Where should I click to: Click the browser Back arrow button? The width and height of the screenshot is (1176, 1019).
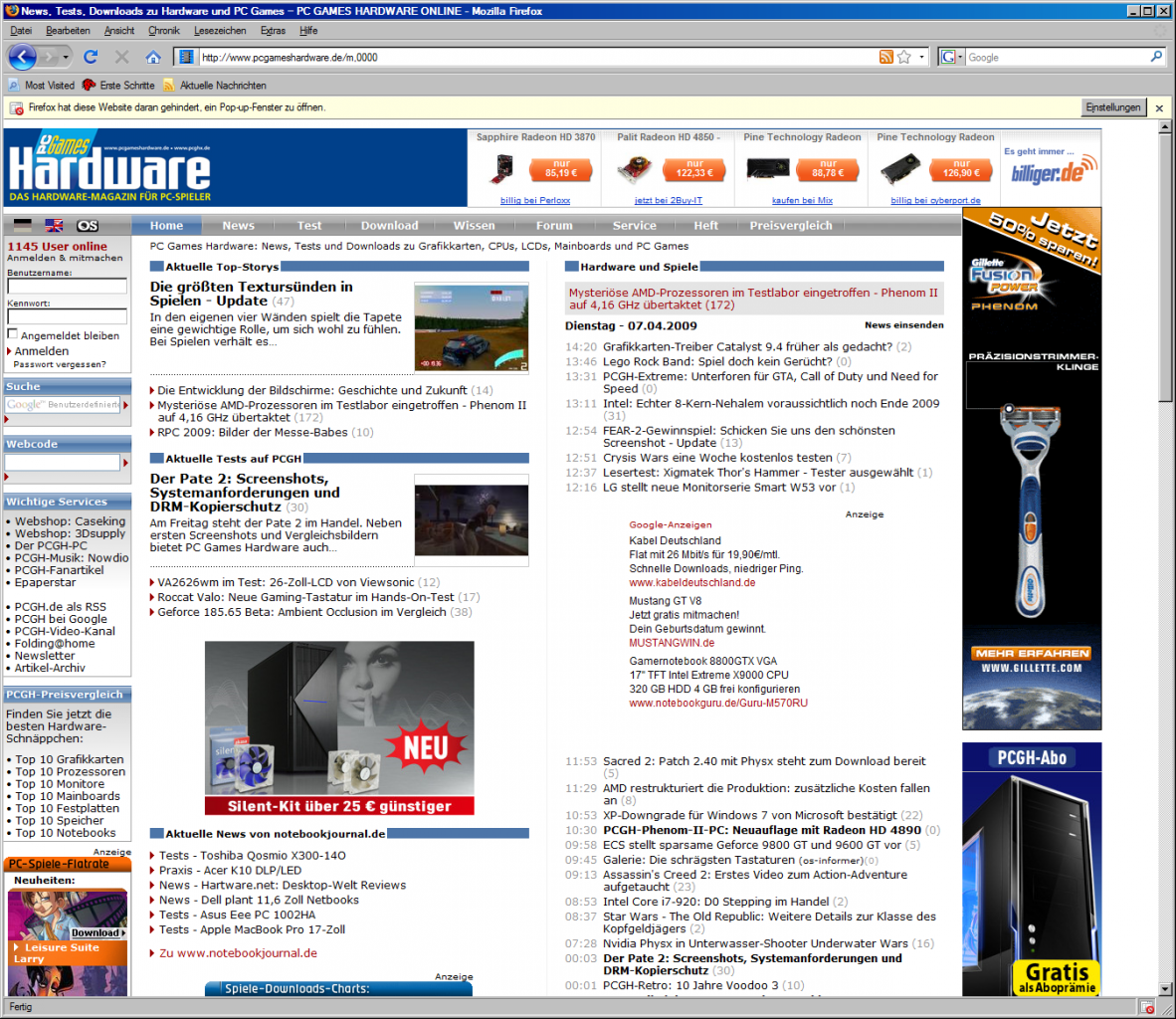click(22, 57)
